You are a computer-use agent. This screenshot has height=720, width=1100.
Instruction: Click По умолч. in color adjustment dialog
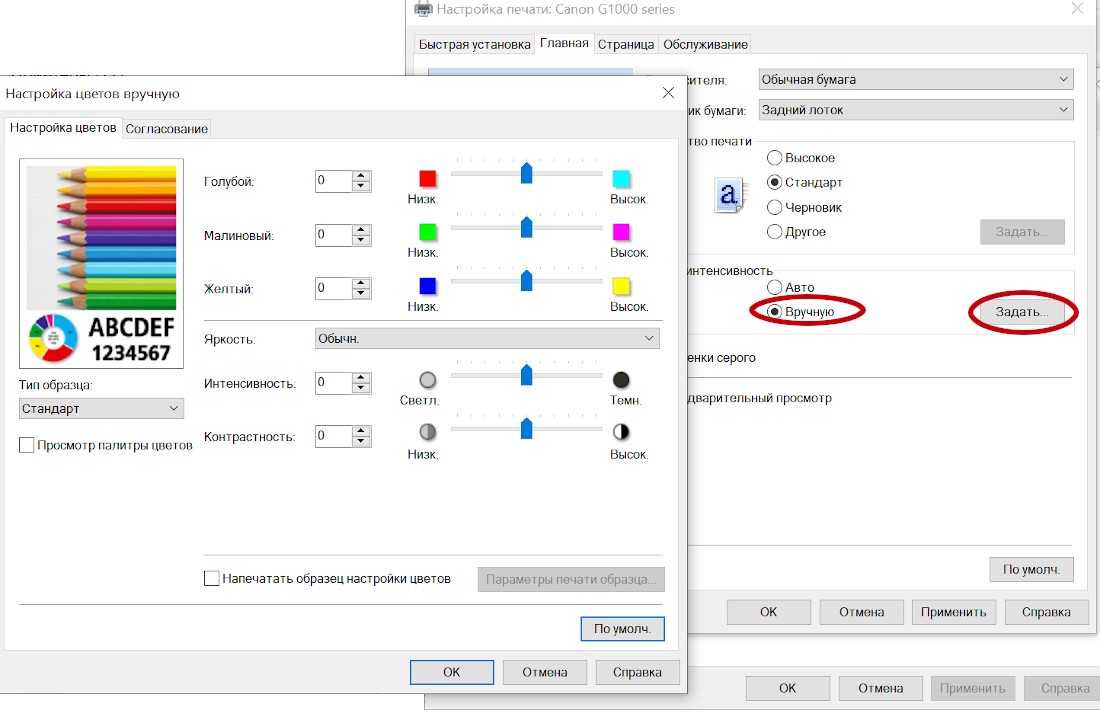[x=622, y=629]
